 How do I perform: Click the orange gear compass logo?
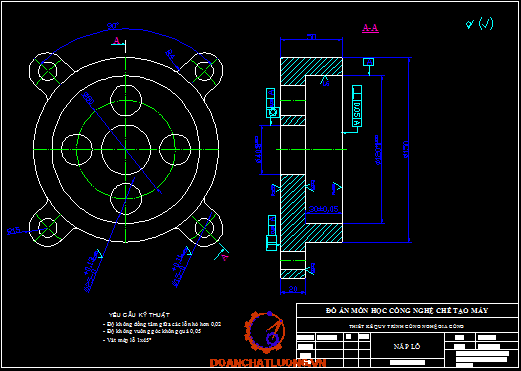(265, 332)
